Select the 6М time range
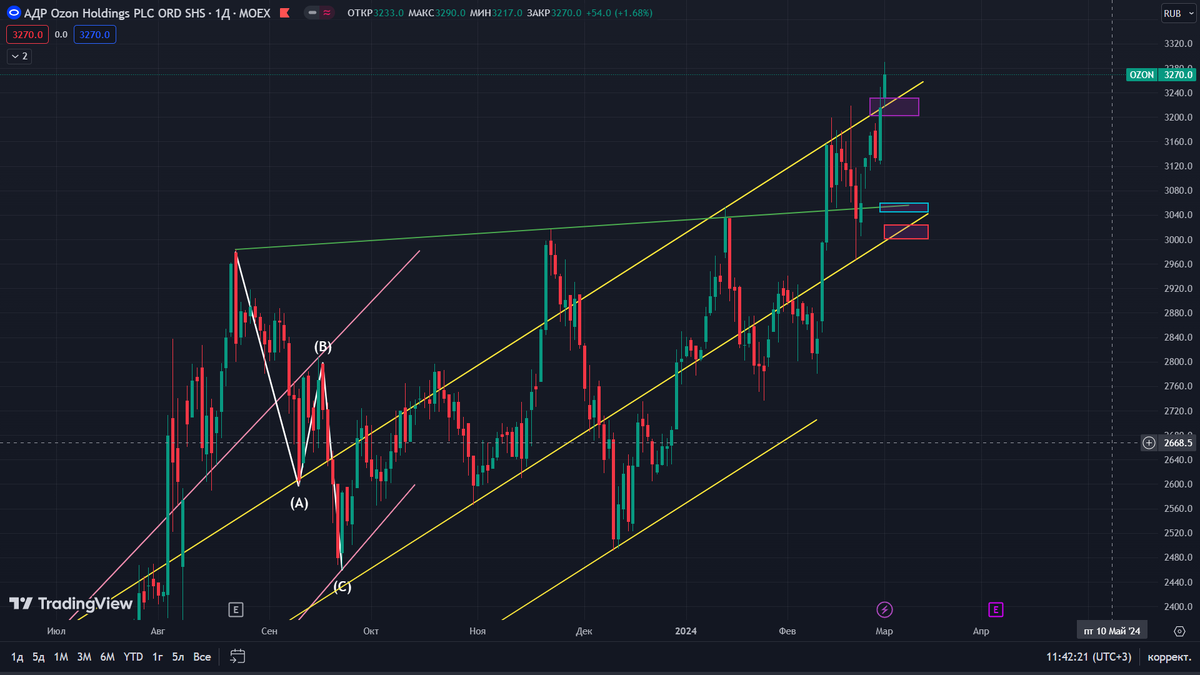This screenshot has width=1200, height=675. [108, 657]
